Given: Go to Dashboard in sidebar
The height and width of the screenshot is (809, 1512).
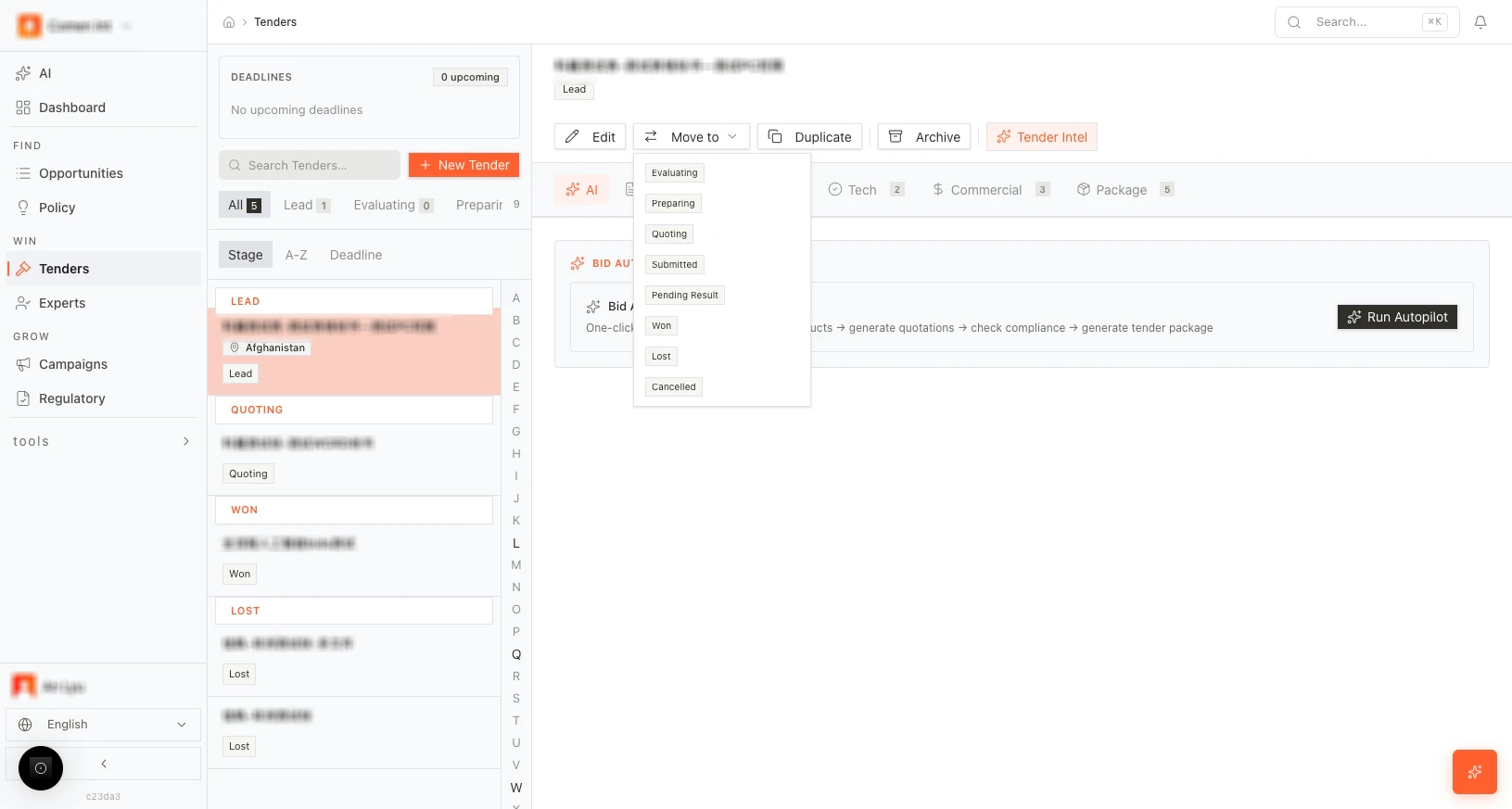Looking at the screenshot, I should pos(103,107).
